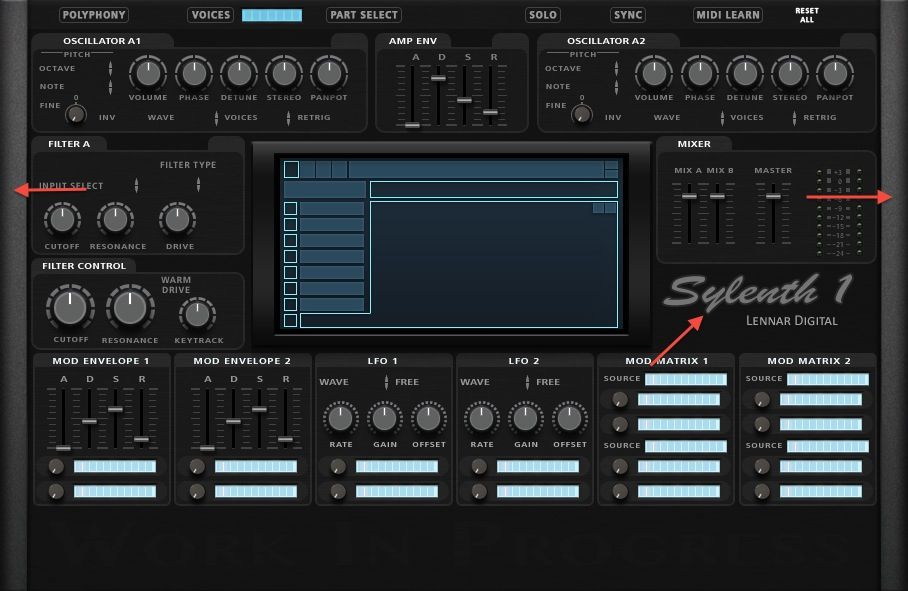This screenshot has width=908, height=591.
Task: Step the Oscillator A1 NOTE arrows
Action: coord(110,87)
